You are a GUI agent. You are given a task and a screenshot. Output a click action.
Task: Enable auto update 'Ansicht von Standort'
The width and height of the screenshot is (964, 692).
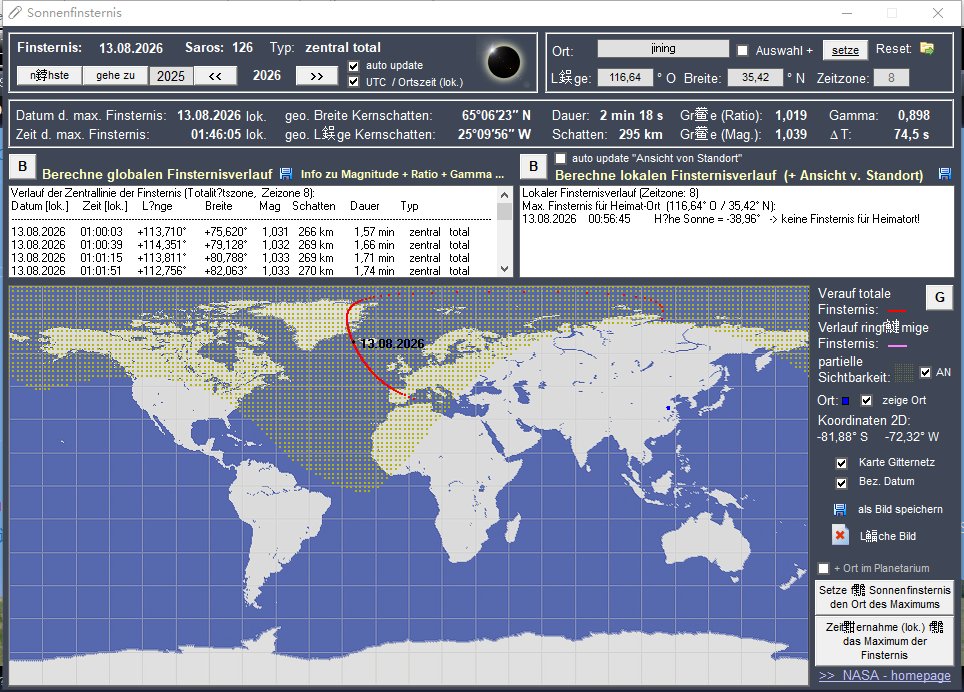tap(560, 159)
